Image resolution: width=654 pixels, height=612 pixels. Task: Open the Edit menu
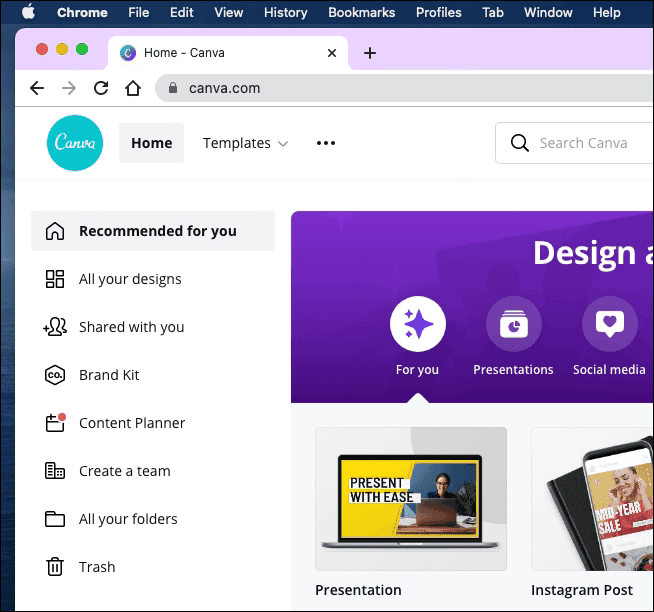(x=181, y=13)
